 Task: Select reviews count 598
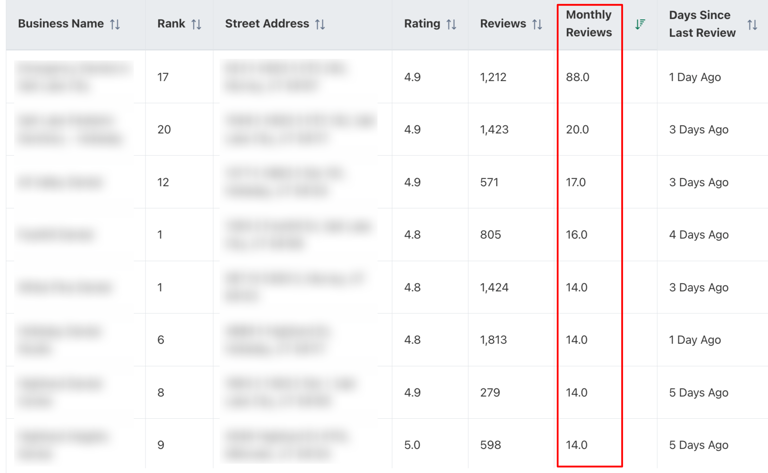(x=490, y=445)
